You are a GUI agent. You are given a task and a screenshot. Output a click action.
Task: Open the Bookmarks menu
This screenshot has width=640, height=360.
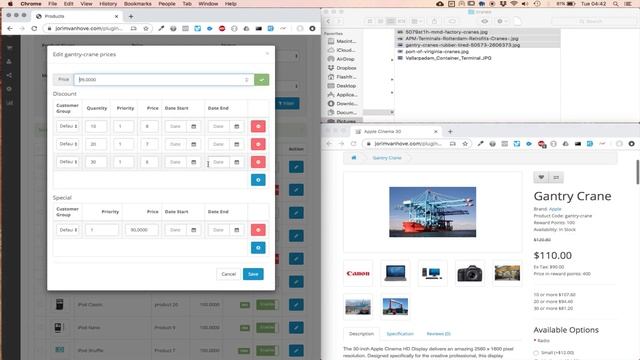pos(138,4)
